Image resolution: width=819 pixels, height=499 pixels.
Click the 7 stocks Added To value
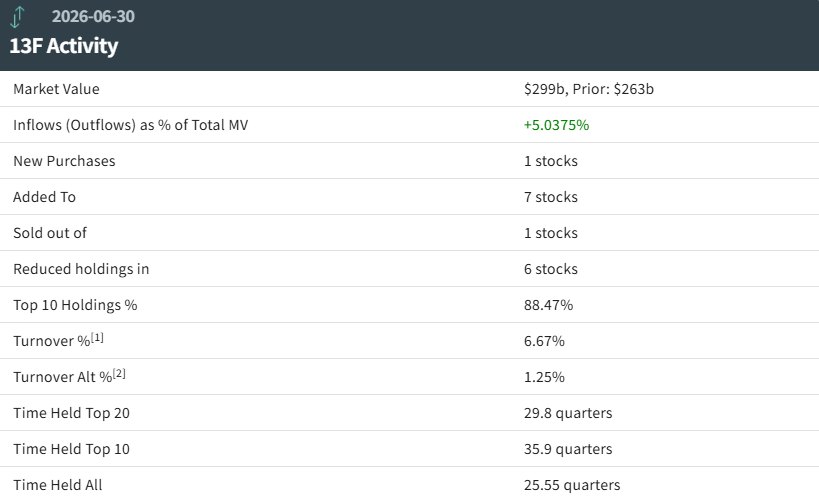[x=551, y=197]
